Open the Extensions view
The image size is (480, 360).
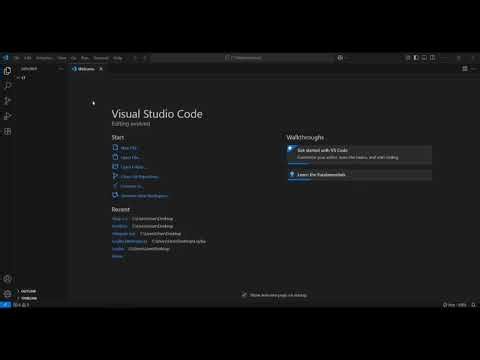coord(7,131)
